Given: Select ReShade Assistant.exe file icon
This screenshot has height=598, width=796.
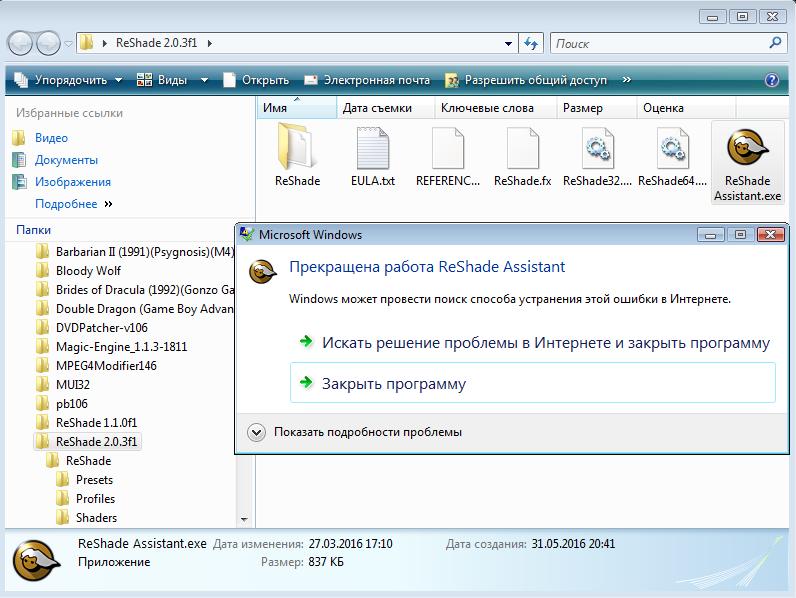Looking at the screenshot, I should (x=747, y=148).
